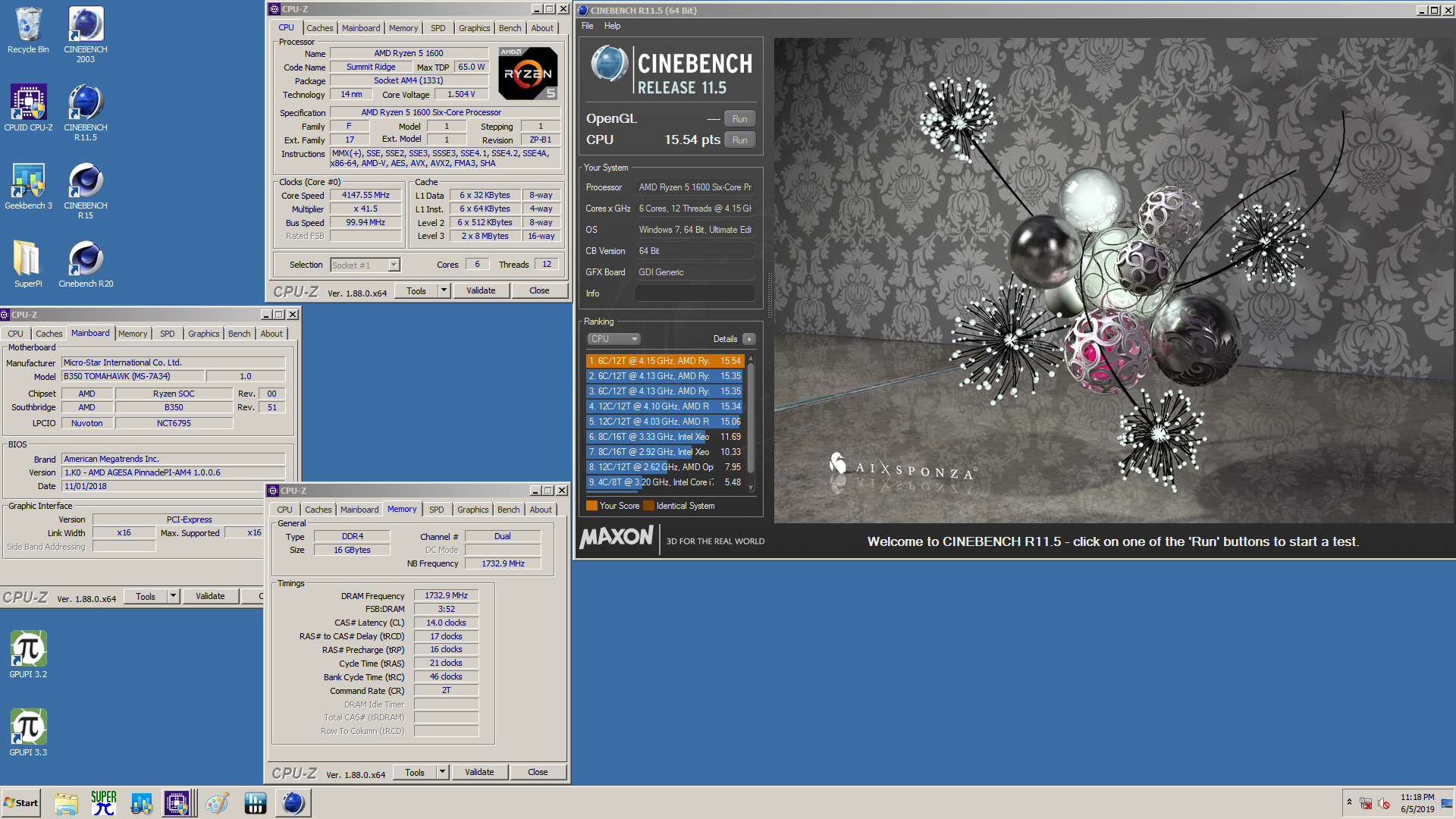The width and height of the screenshot is (1456, 819).
Task: Open the Ranking CPU dropdown in Cinebench
Action: click(613, 339)
